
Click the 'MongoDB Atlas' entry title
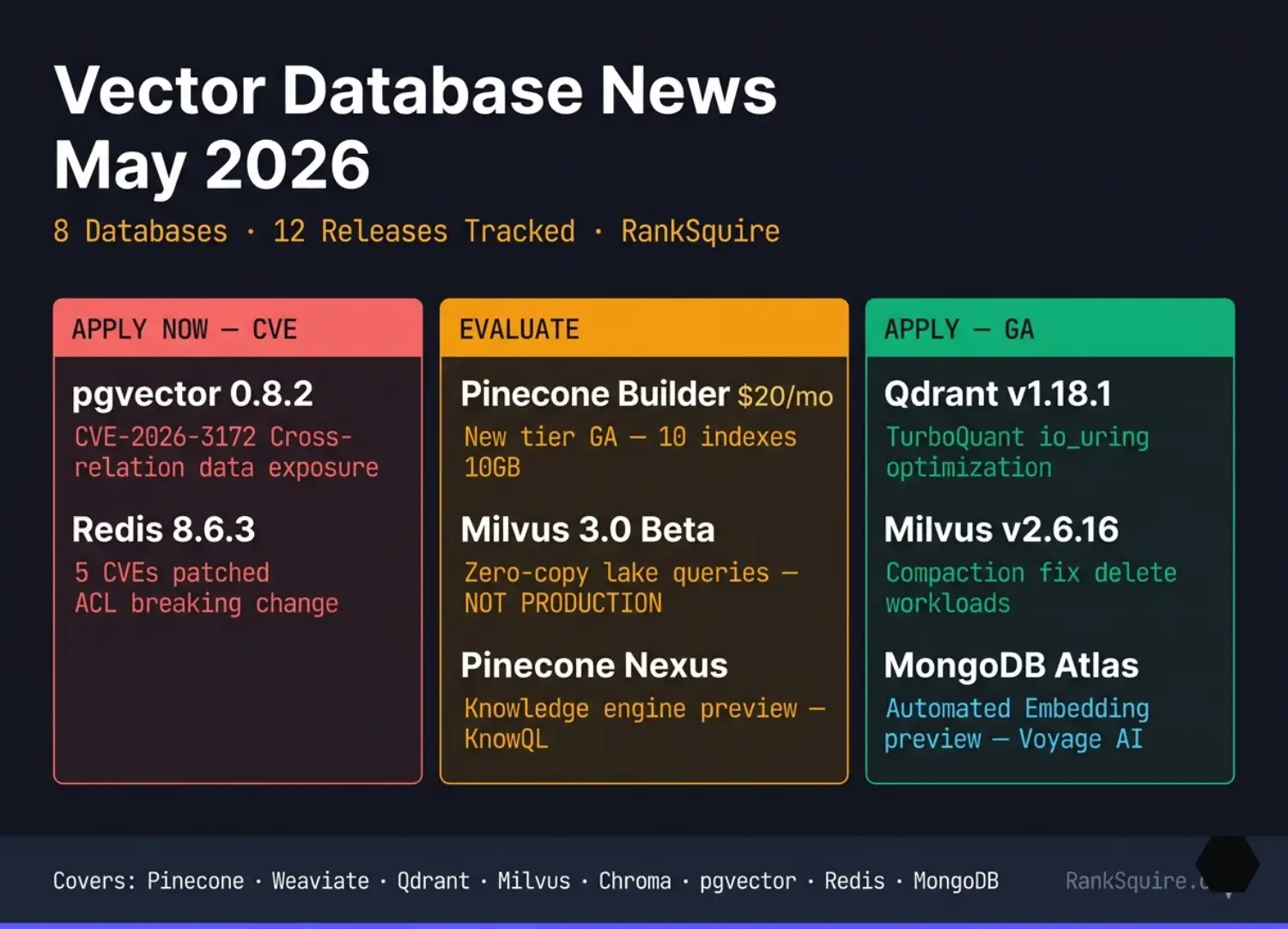point(1012,665)
